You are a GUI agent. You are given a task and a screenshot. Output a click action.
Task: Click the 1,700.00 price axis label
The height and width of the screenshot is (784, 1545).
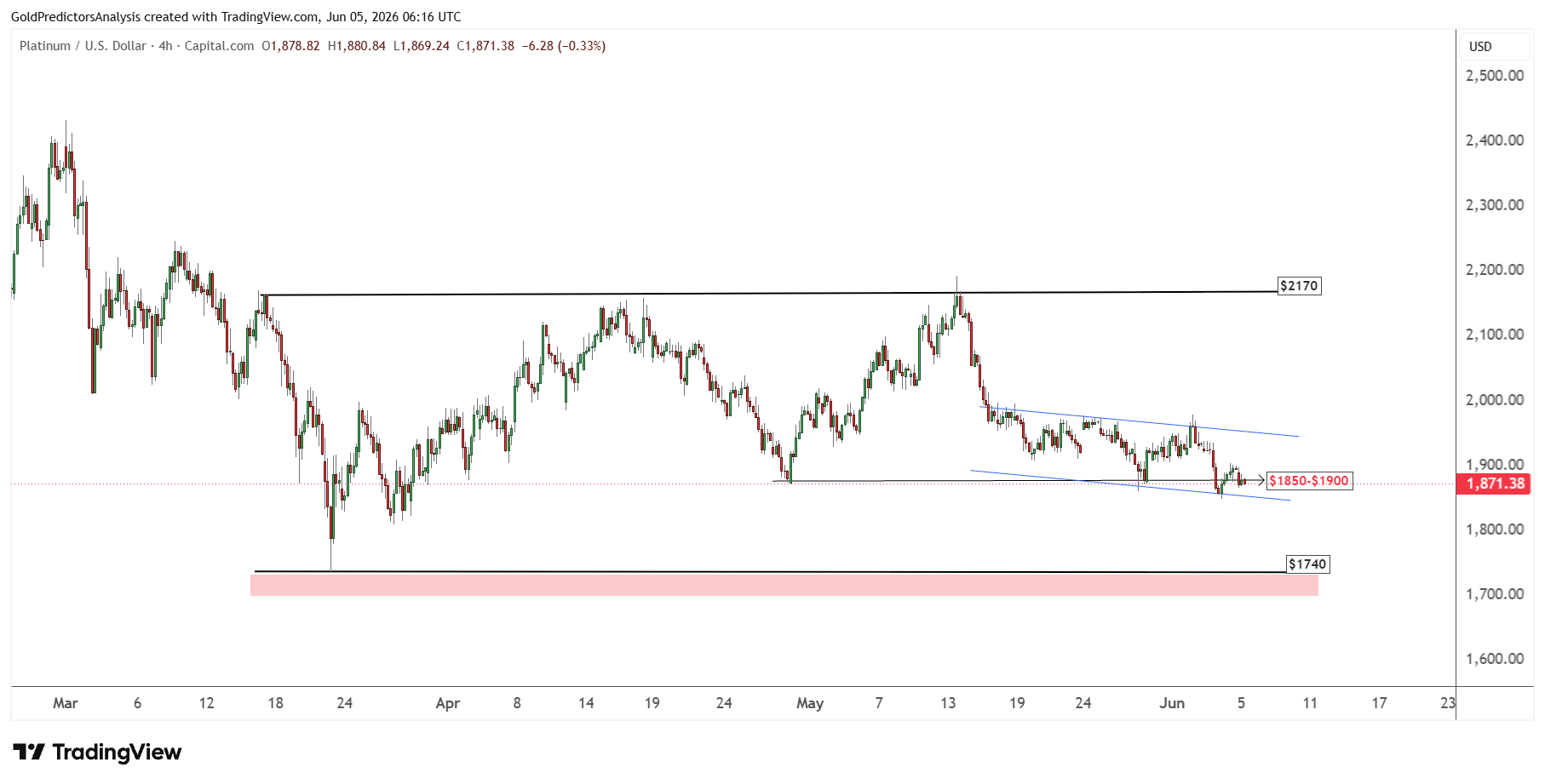pyautogui.click(x=1494, y=594)
